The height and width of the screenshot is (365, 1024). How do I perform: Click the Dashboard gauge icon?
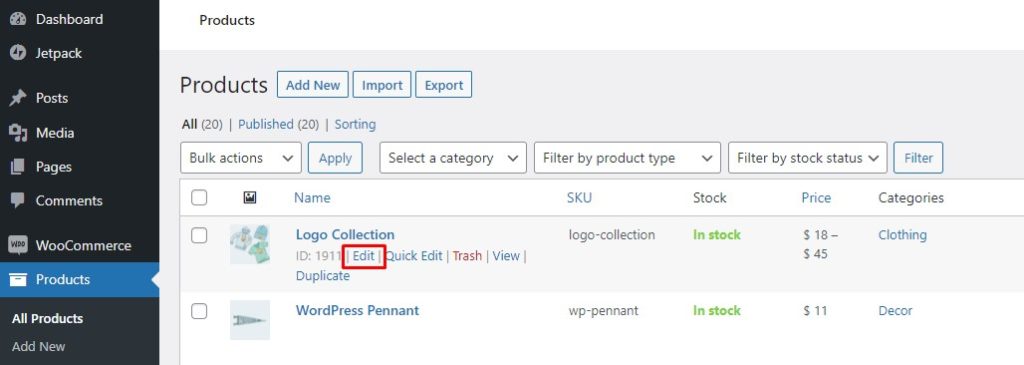click(18, 20)
